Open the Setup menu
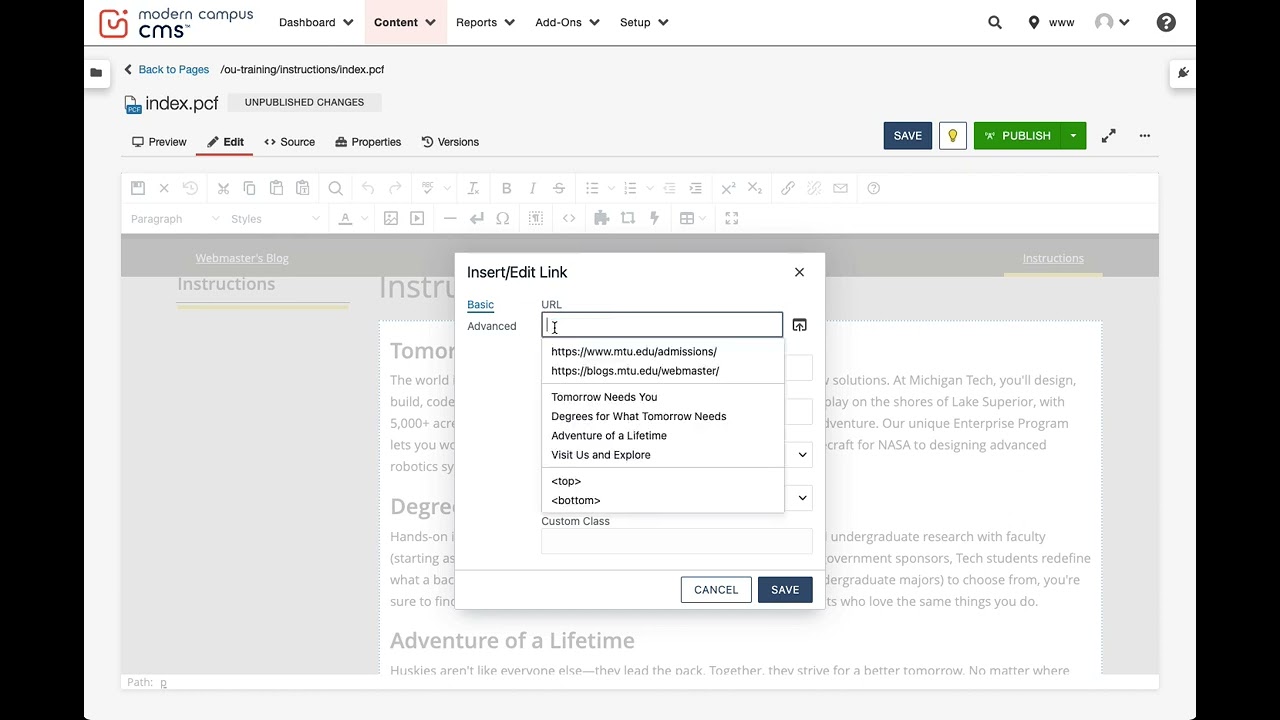Image resolution: width=1280 pixels, height=720 pixels. tap(644, 22)
